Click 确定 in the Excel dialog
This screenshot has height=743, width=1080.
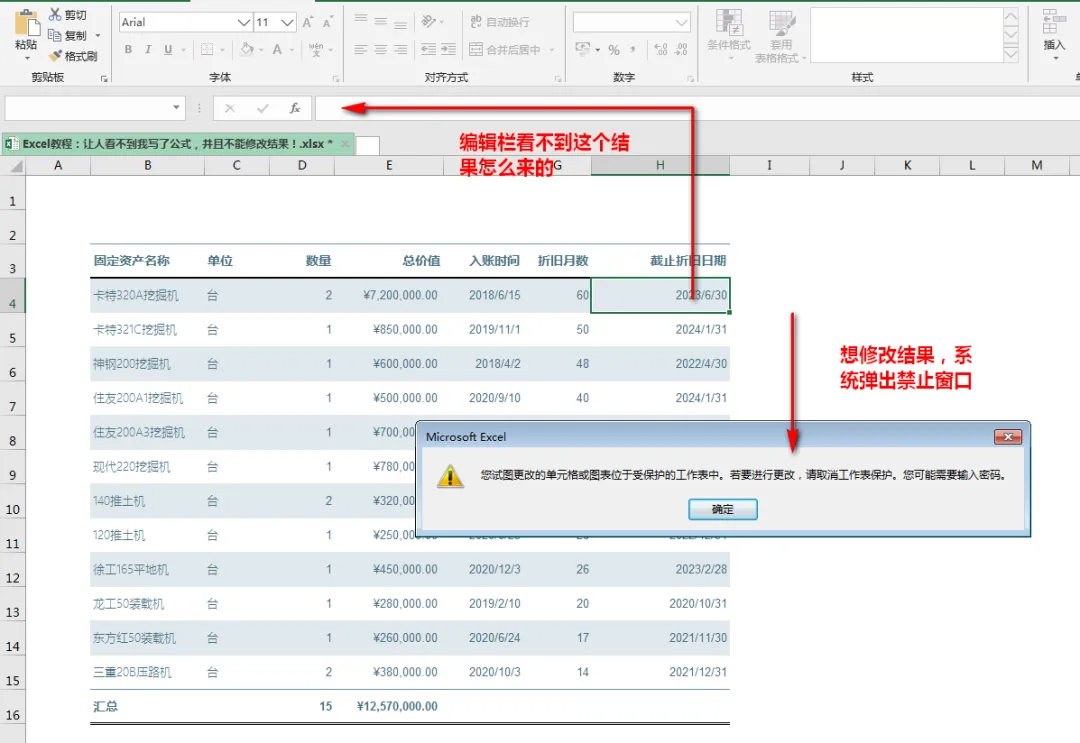tap(723, 509)
